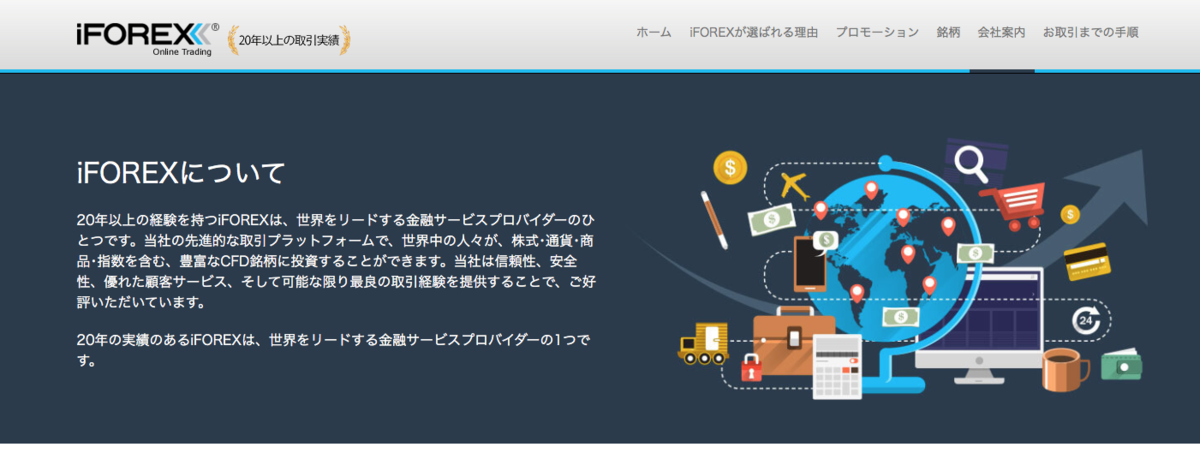1200x465 pixels.
Task: Go to ホーム in the navigation
Action: [654, 33]
